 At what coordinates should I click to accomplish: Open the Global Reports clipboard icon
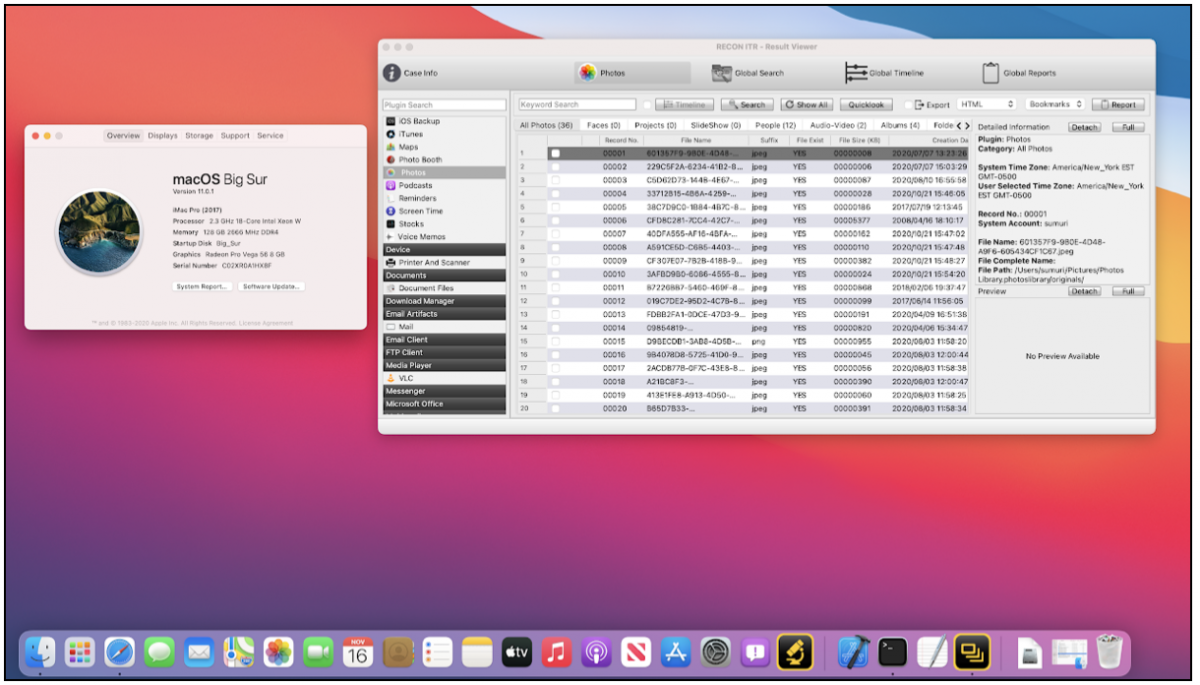click(990, 73)
